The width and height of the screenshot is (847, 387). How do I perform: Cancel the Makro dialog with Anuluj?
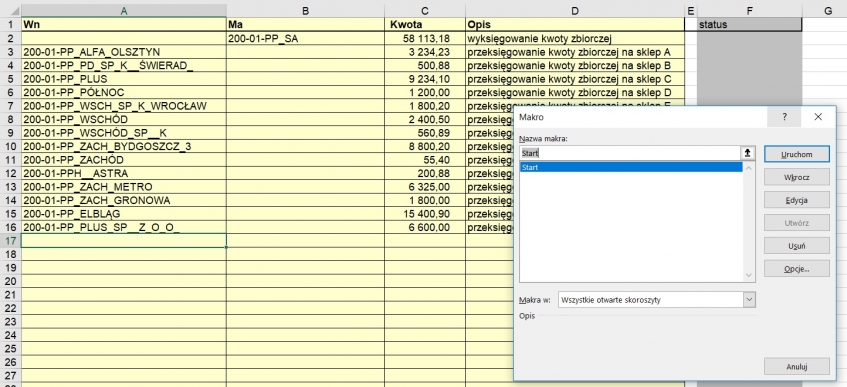pyautogui.click(x=796, y=366)
